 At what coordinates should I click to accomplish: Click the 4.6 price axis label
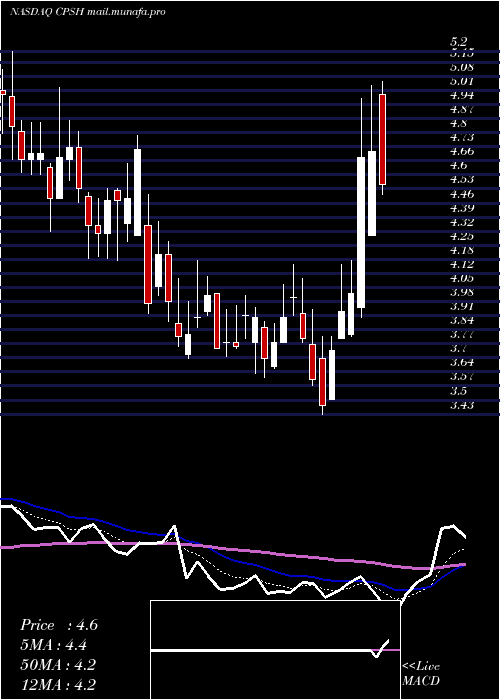[459, 165]
